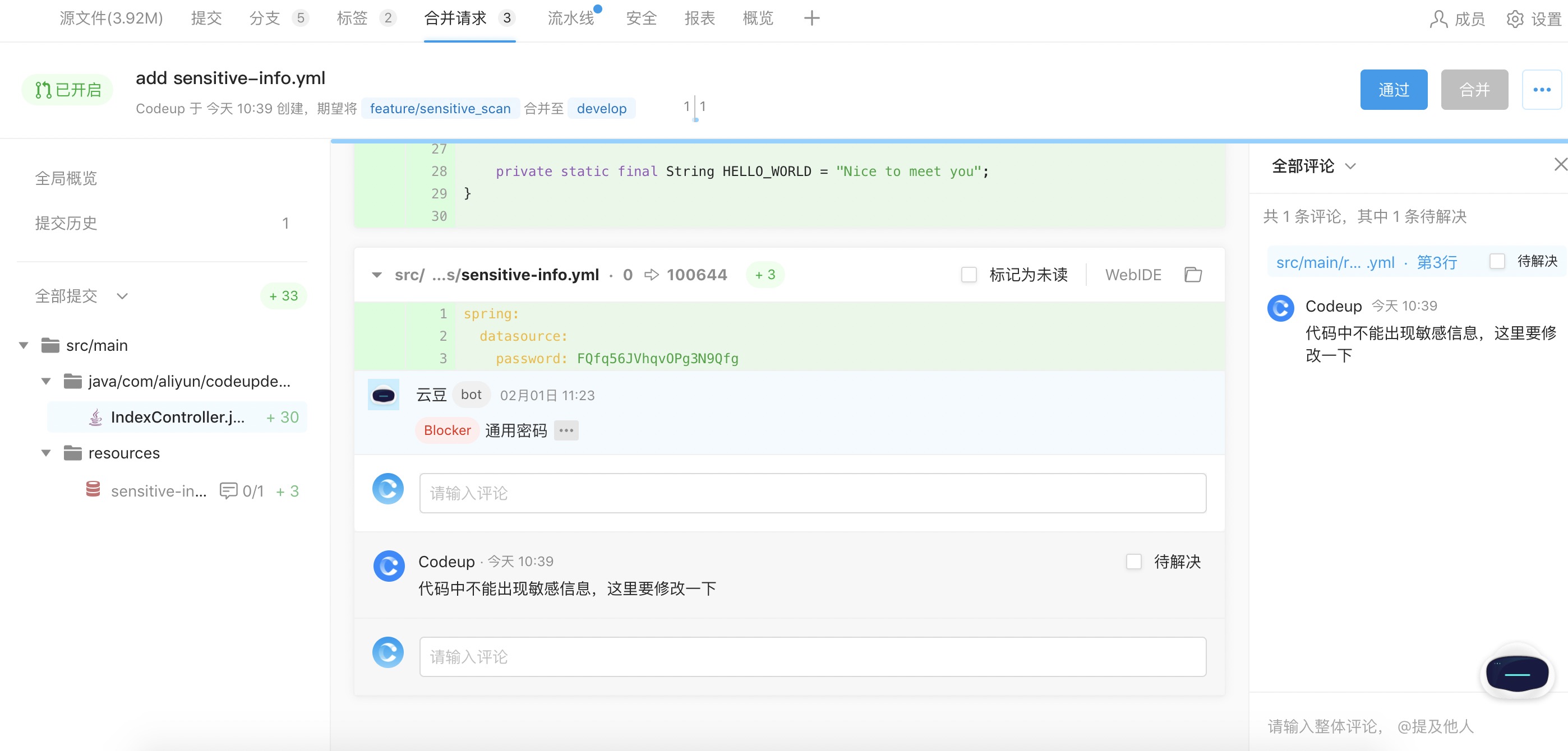This screenshot has width=1568, height=751.
Task: Open the 全部提交 dropdown
Action: 81,296
